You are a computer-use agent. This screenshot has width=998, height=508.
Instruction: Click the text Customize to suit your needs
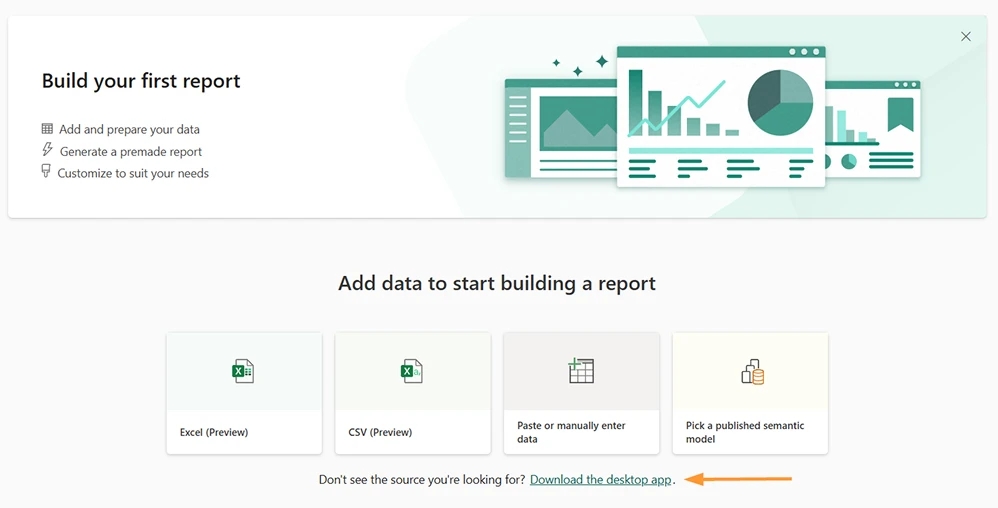tap(133, 173)
